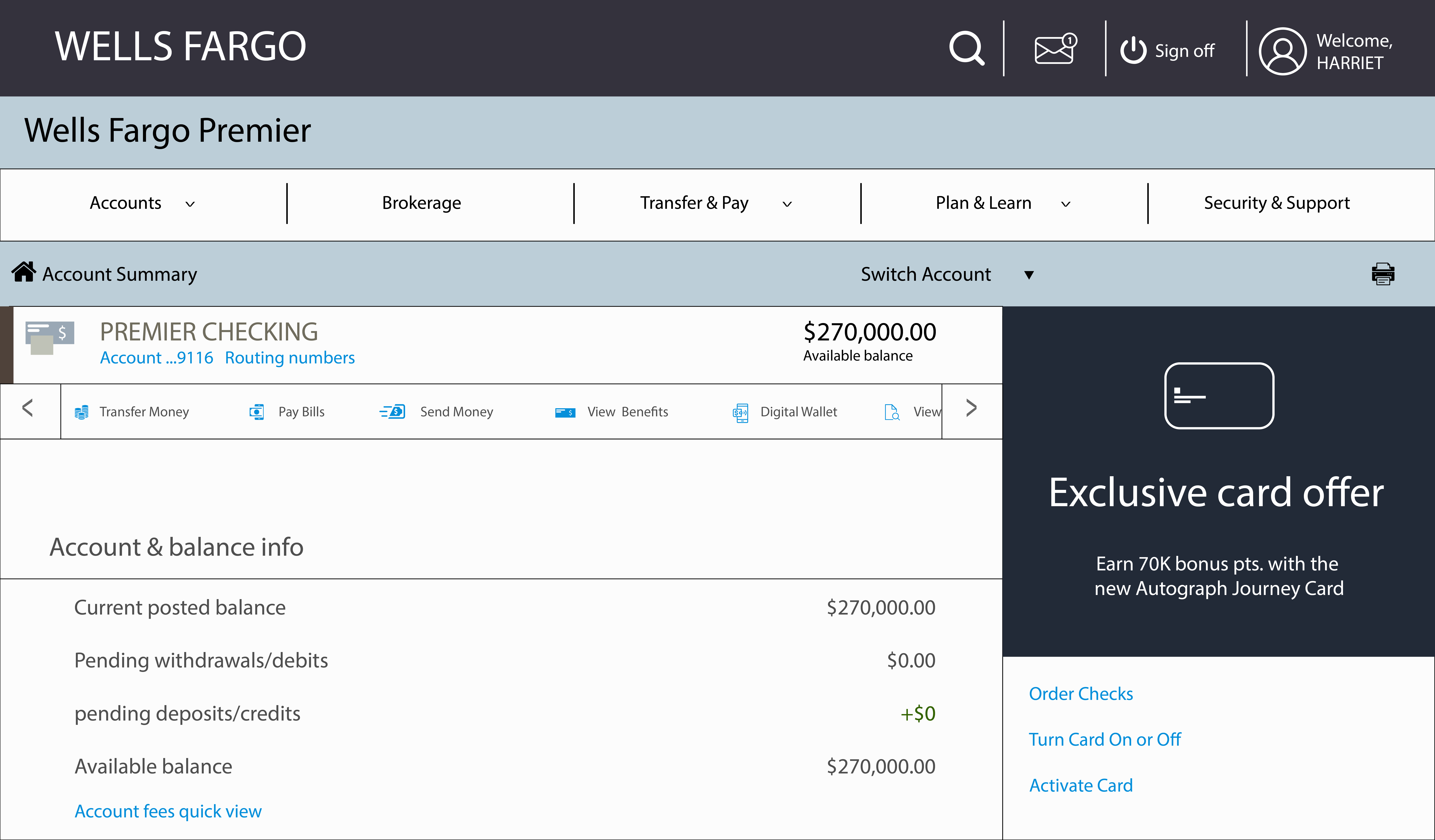Expand the Plan & Learn chevron
The width and height of the screenshot is (1435, 840).
tap(1065, 204)
